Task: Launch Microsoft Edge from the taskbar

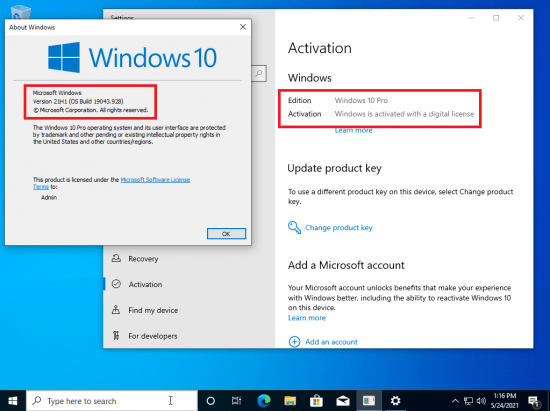Action: coord(264,400)
